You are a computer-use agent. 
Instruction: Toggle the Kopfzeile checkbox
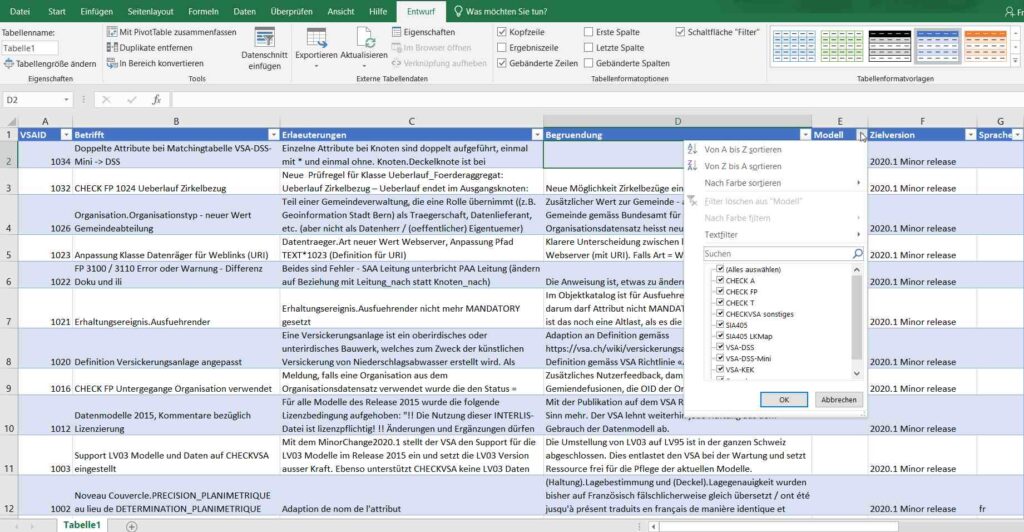point(502,32)
